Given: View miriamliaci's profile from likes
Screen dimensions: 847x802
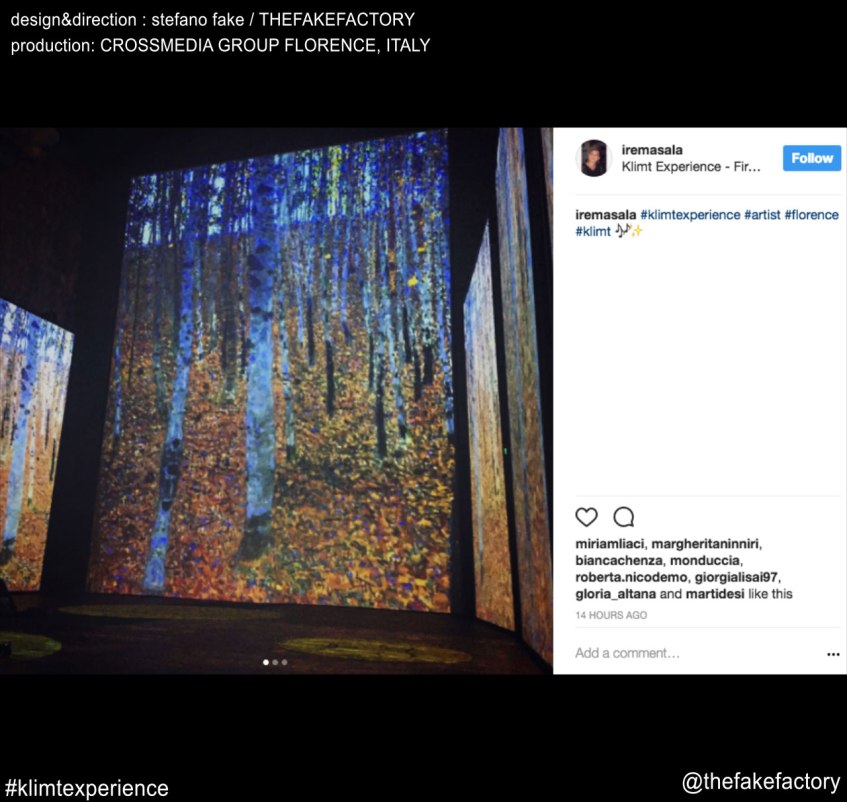Looking at the screenshot, I should click(609, 543).
